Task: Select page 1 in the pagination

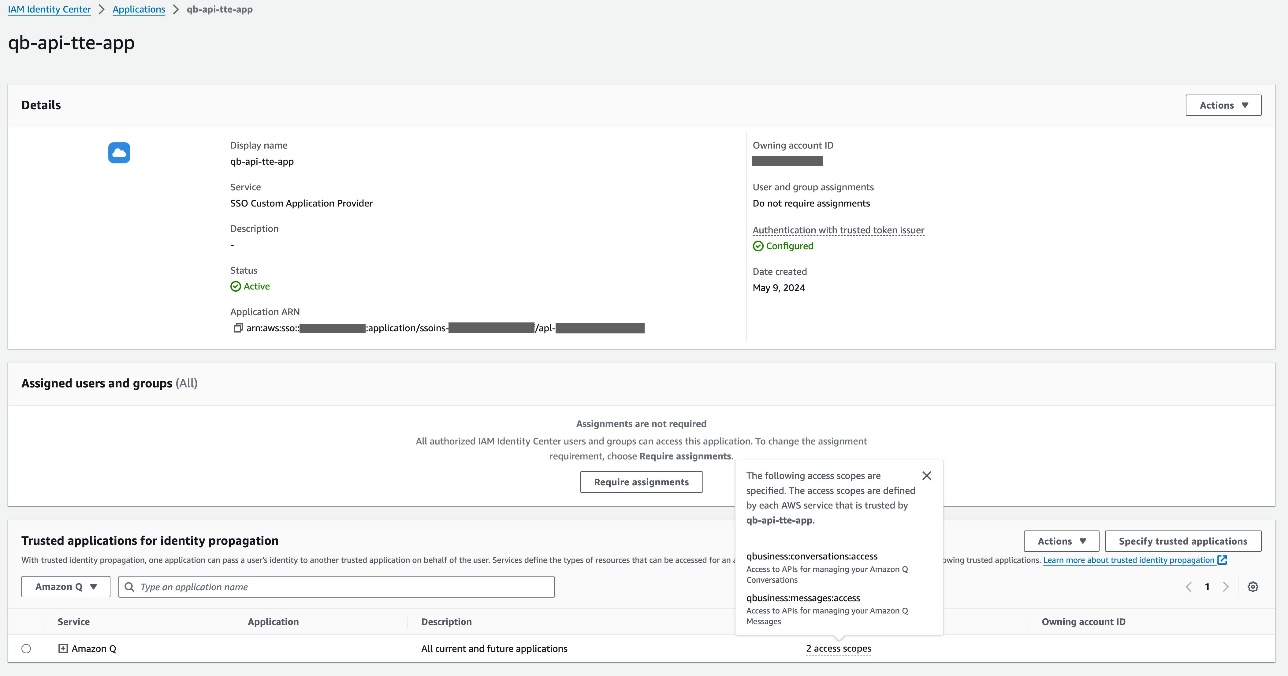Action: pos(1207,587)
